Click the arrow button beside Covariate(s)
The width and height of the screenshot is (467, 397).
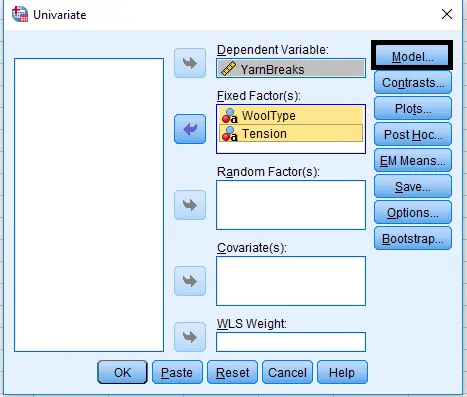point(190,281)
